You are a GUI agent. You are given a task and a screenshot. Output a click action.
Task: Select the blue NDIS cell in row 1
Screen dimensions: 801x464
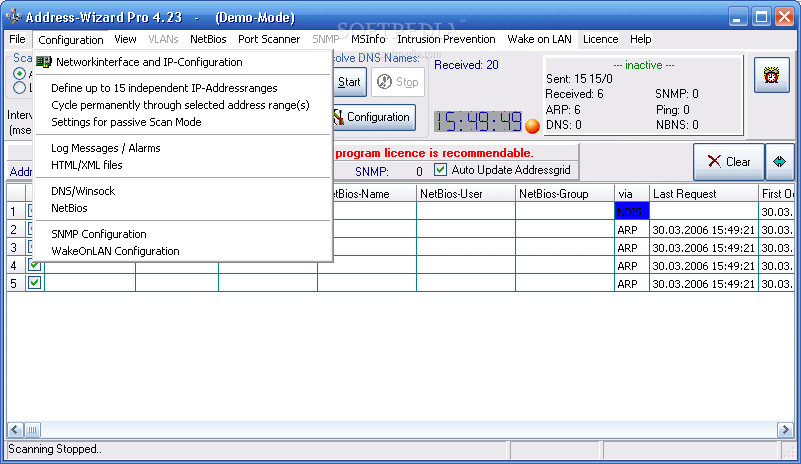[632, 212]
